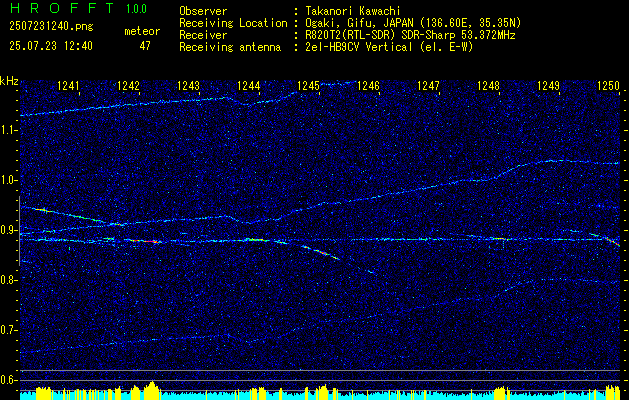Click the 1247 time marker
This screenshot has width=629, height=400.
pos(428,85)
